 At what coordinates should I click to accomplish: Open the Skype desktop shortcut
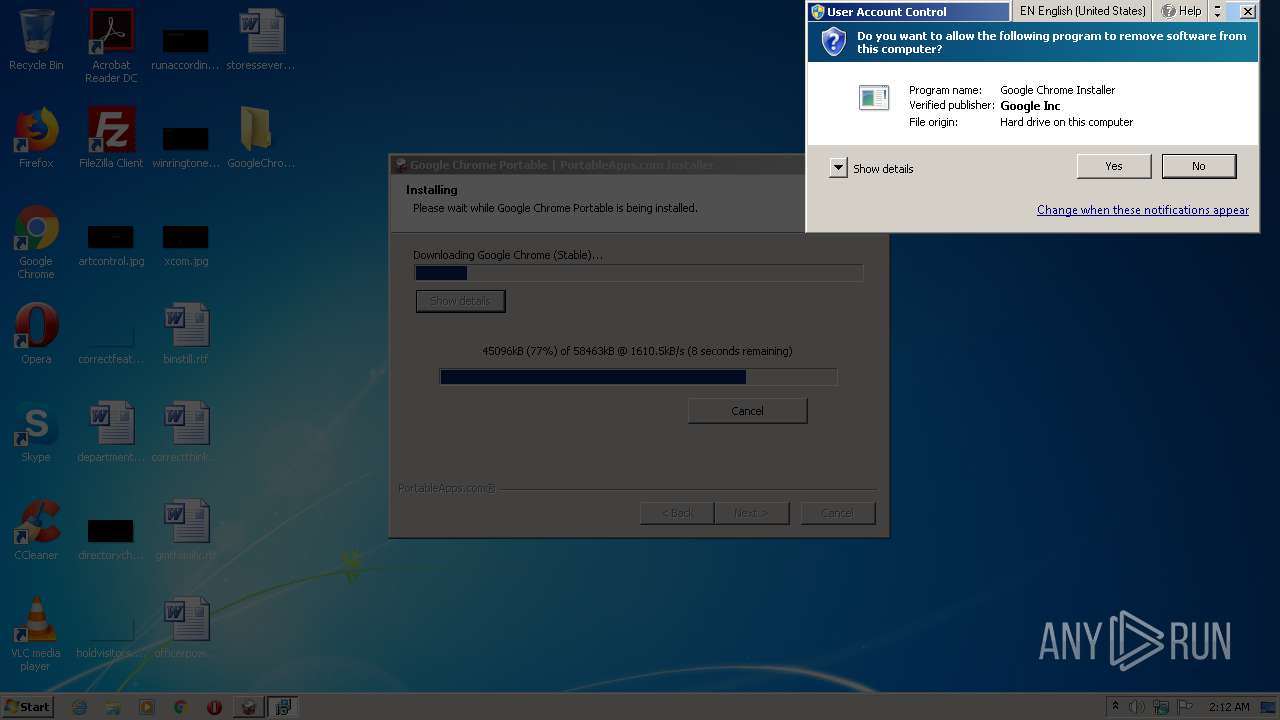(x=36, y=432)
